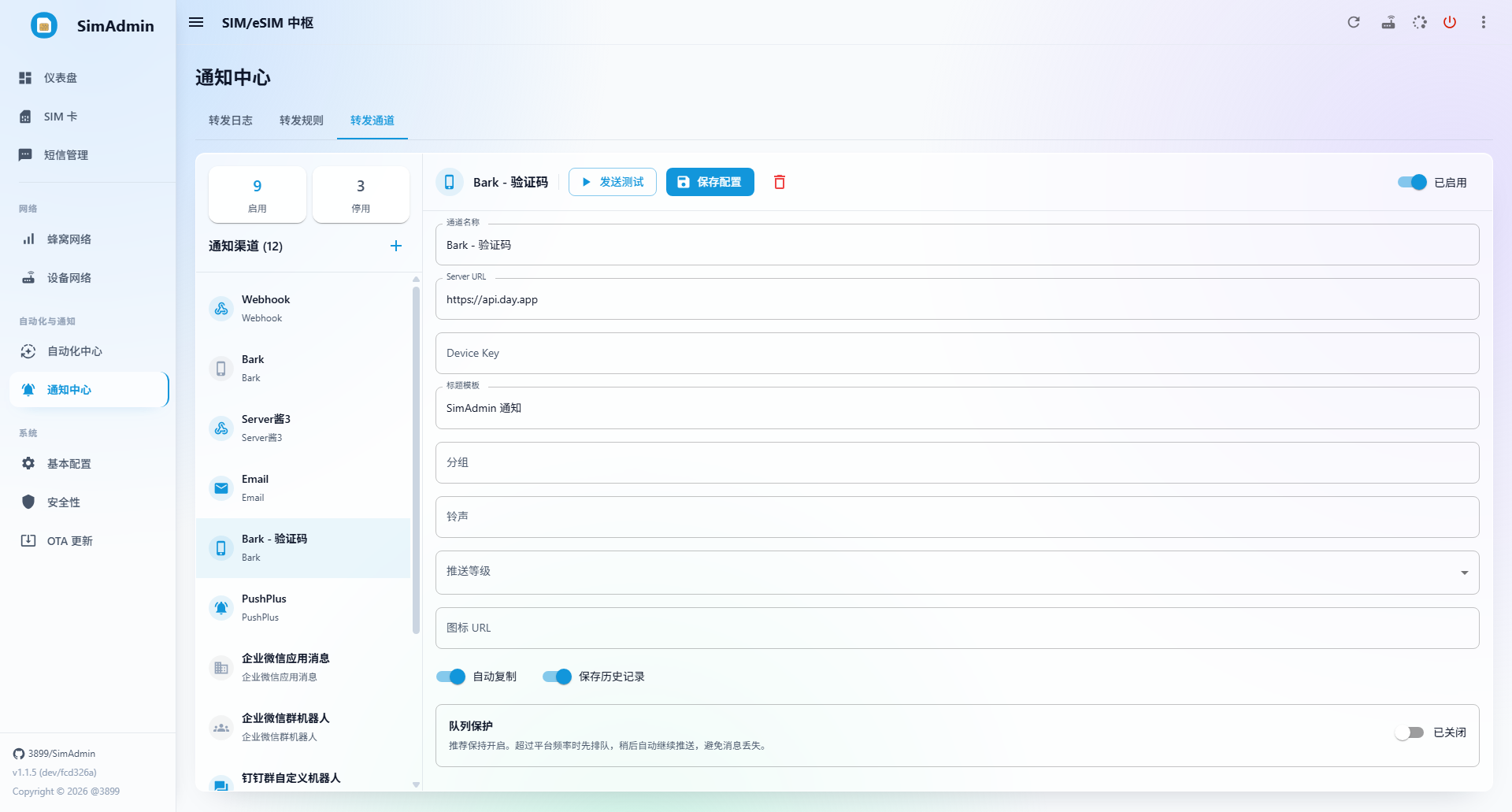Click the 图标 URL input field
Screen dimensions: 1512x812
[957, 628]
